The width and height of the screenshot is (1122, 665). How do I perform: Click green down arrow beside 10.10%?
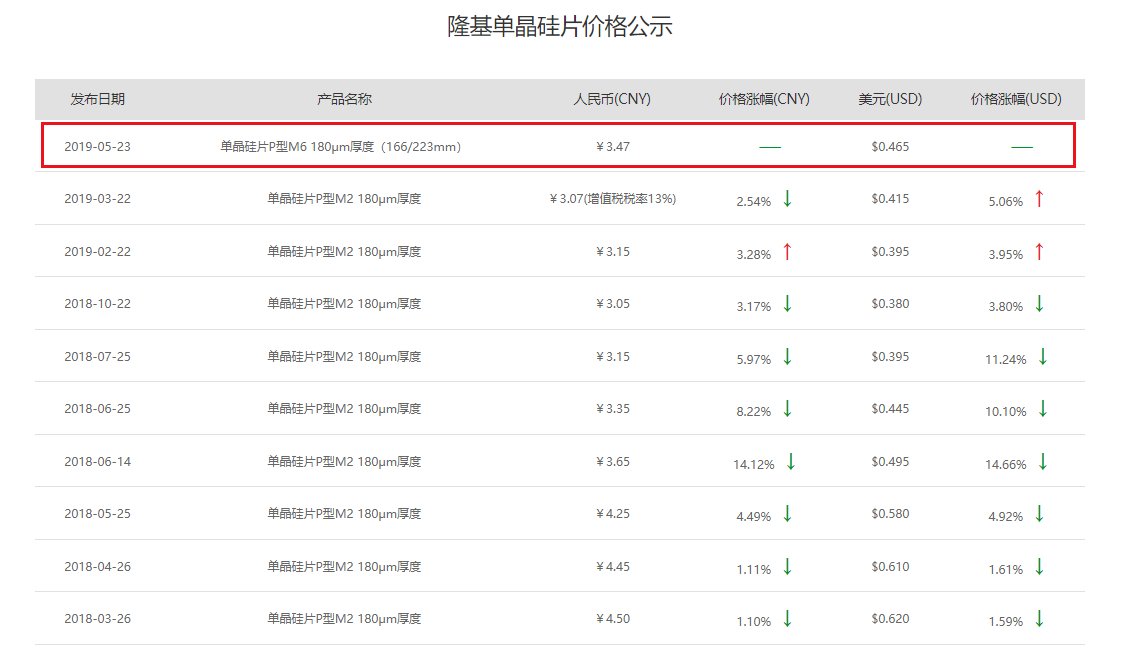pyautogui.click(x=1043, y=409)
